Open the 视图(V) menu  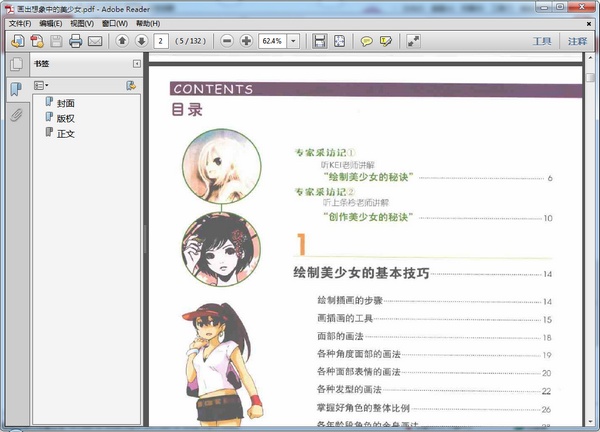click(x=82, y=23)
